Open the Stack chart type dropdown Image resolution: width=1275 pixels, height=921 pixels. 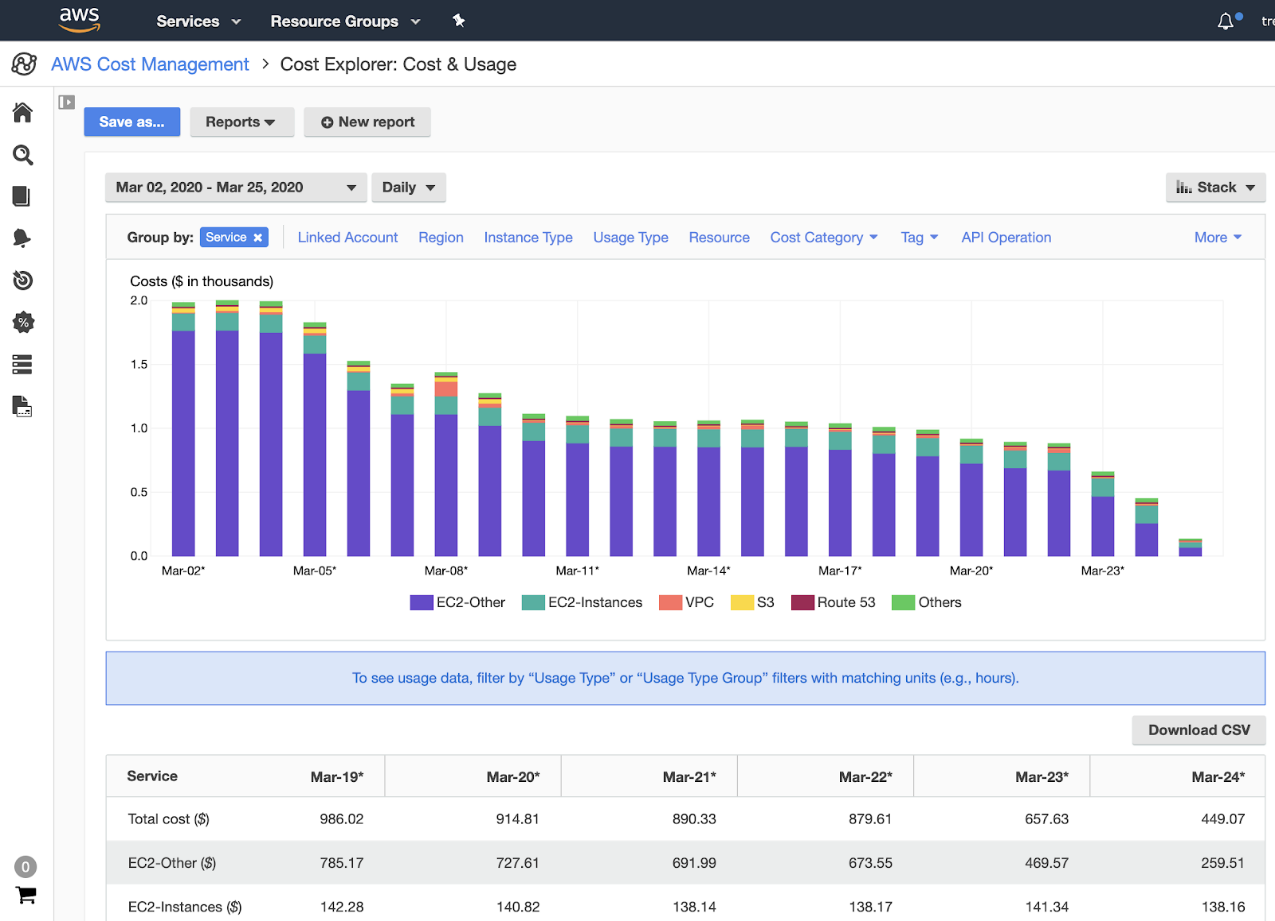click(1216, 187)
